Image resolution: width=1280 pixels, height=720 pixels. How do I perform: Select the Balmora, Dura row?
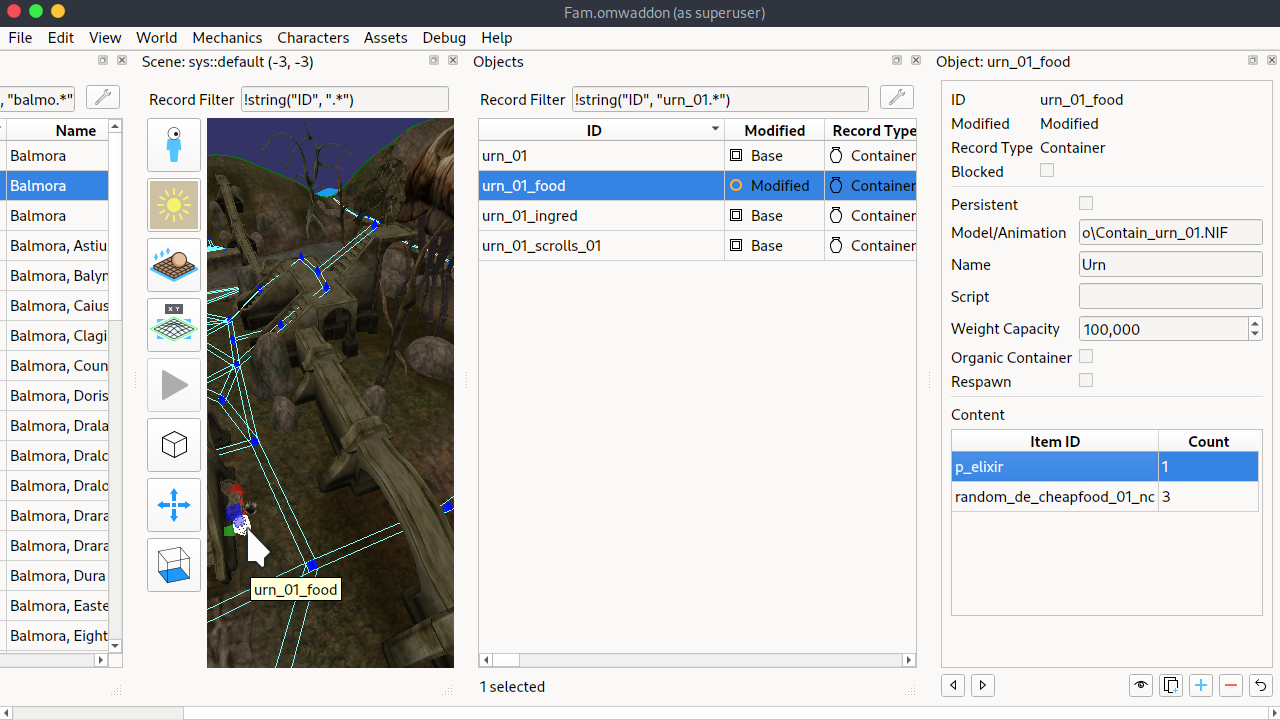54,576
